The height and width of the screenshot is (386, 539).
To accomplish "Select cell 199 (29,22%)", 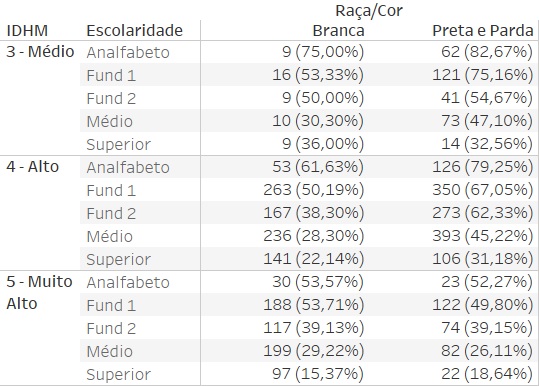I will coord(314,351).
